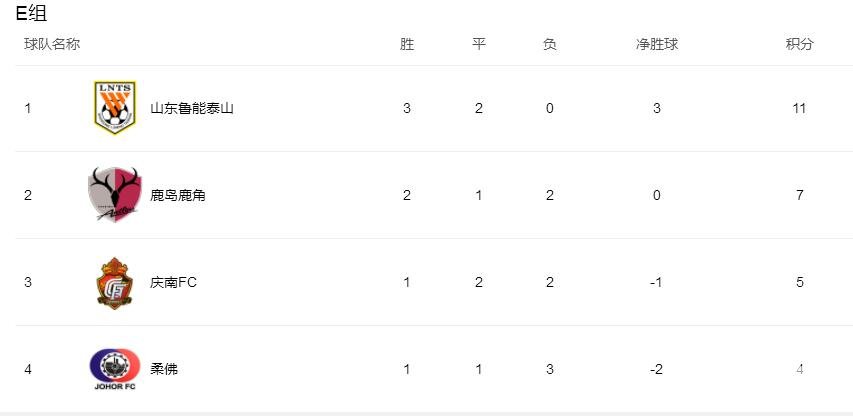Click the 胜 wins column header
The height and width of the screenshot is (416, 853).
pos(407,44)
